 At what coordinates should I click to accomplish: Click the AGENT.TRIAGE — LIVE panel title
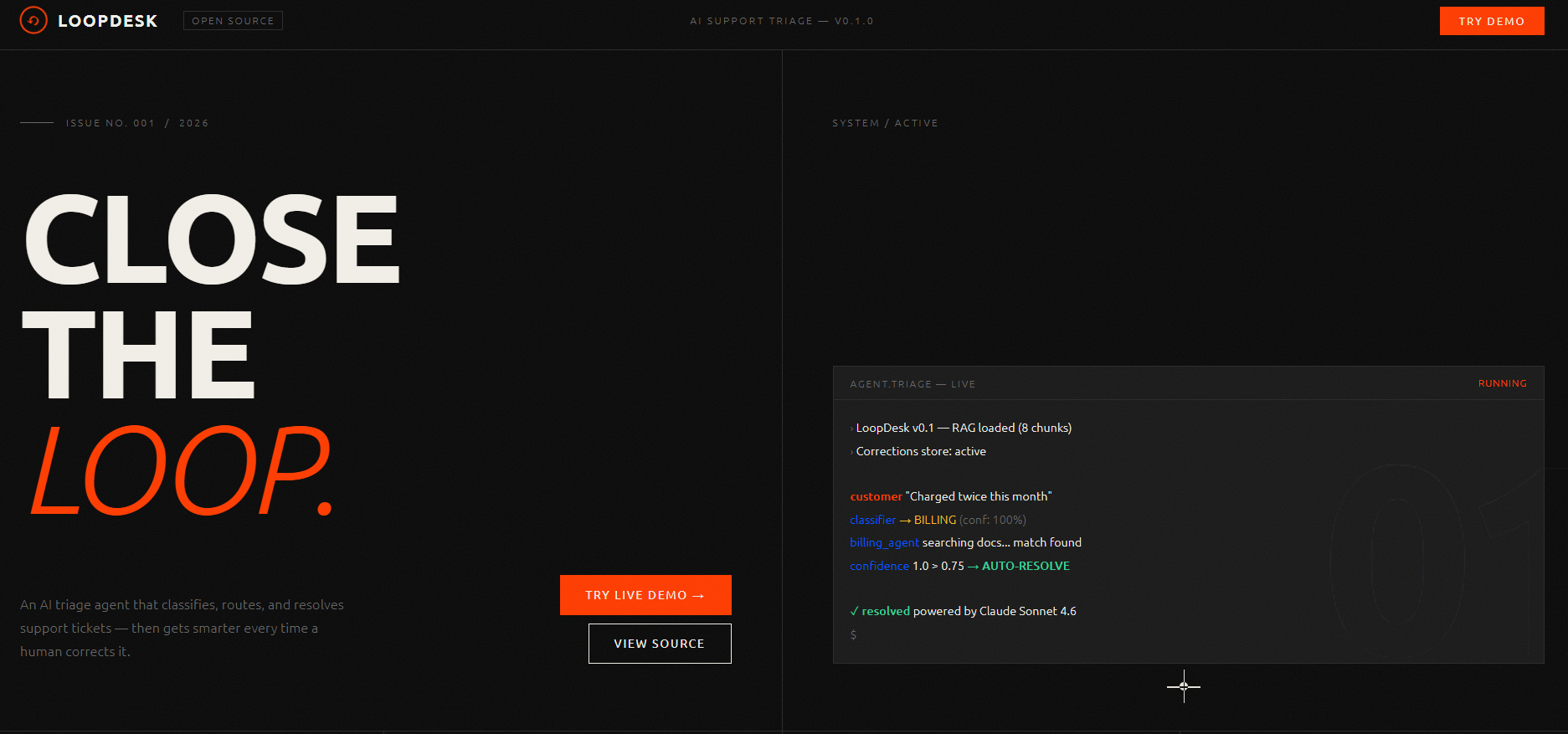click(x=913, y=384)
